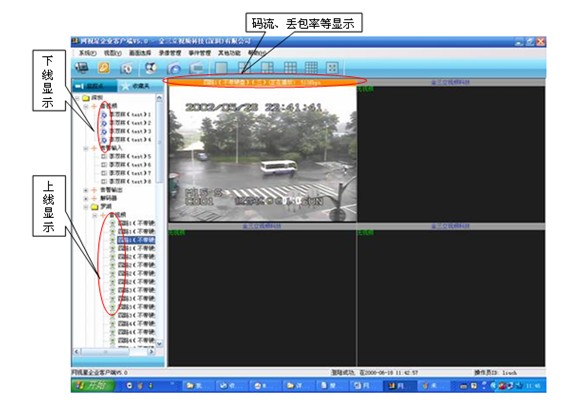Click the first monitor-and-camera toolbar icon

click(x=81, y=68)
